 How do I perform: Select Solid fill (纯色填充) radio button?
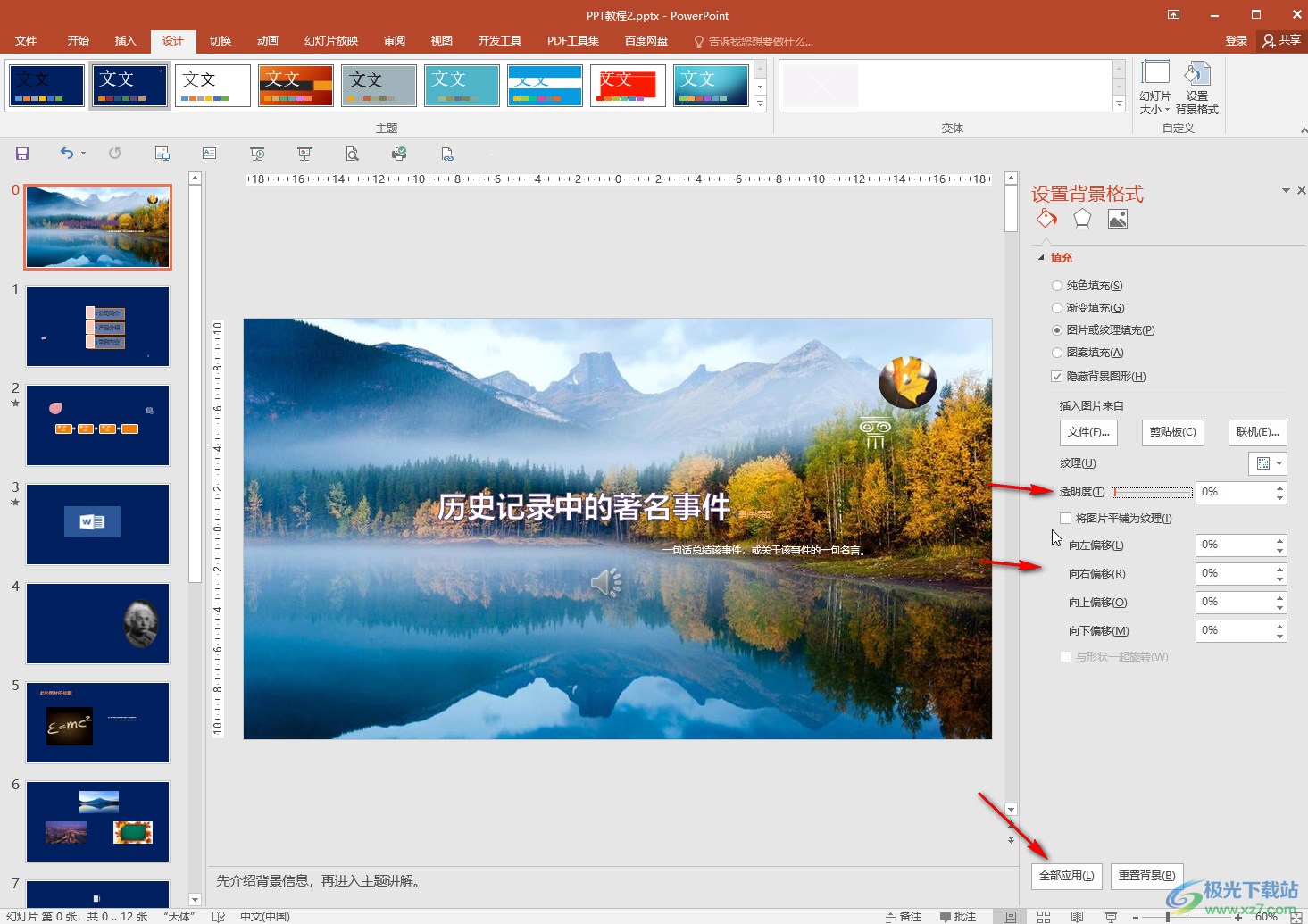coord(1057,286)
